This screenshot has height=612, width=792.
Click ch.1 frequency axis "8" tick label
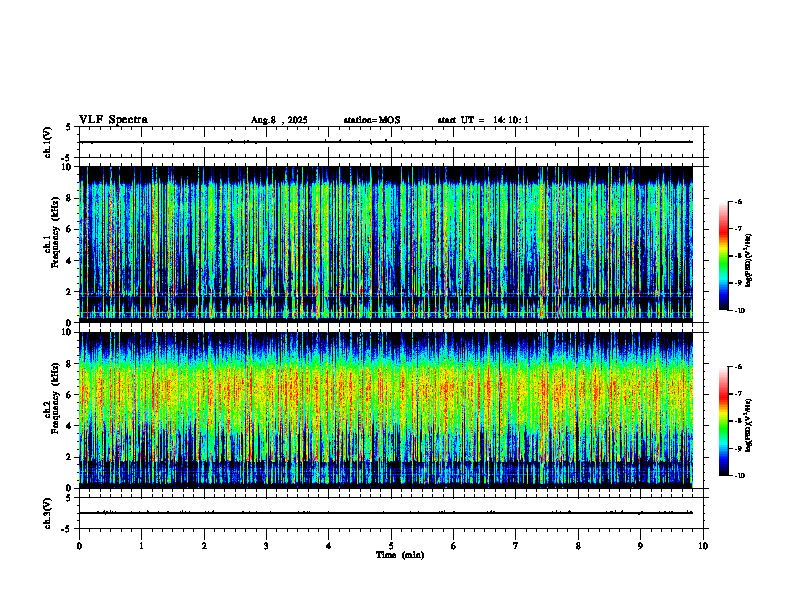70,198
